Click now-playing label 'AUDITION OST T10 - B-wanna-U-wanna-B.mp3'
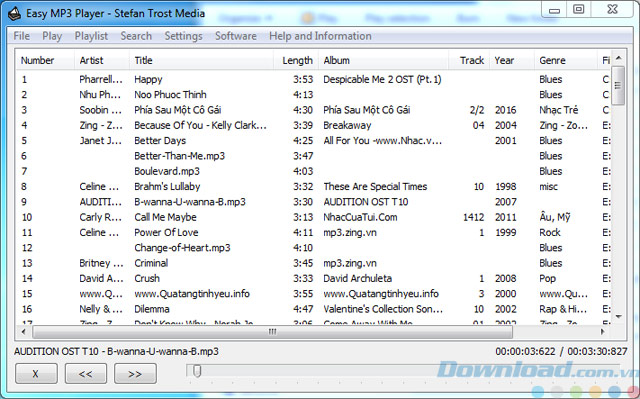 point(116,351)
